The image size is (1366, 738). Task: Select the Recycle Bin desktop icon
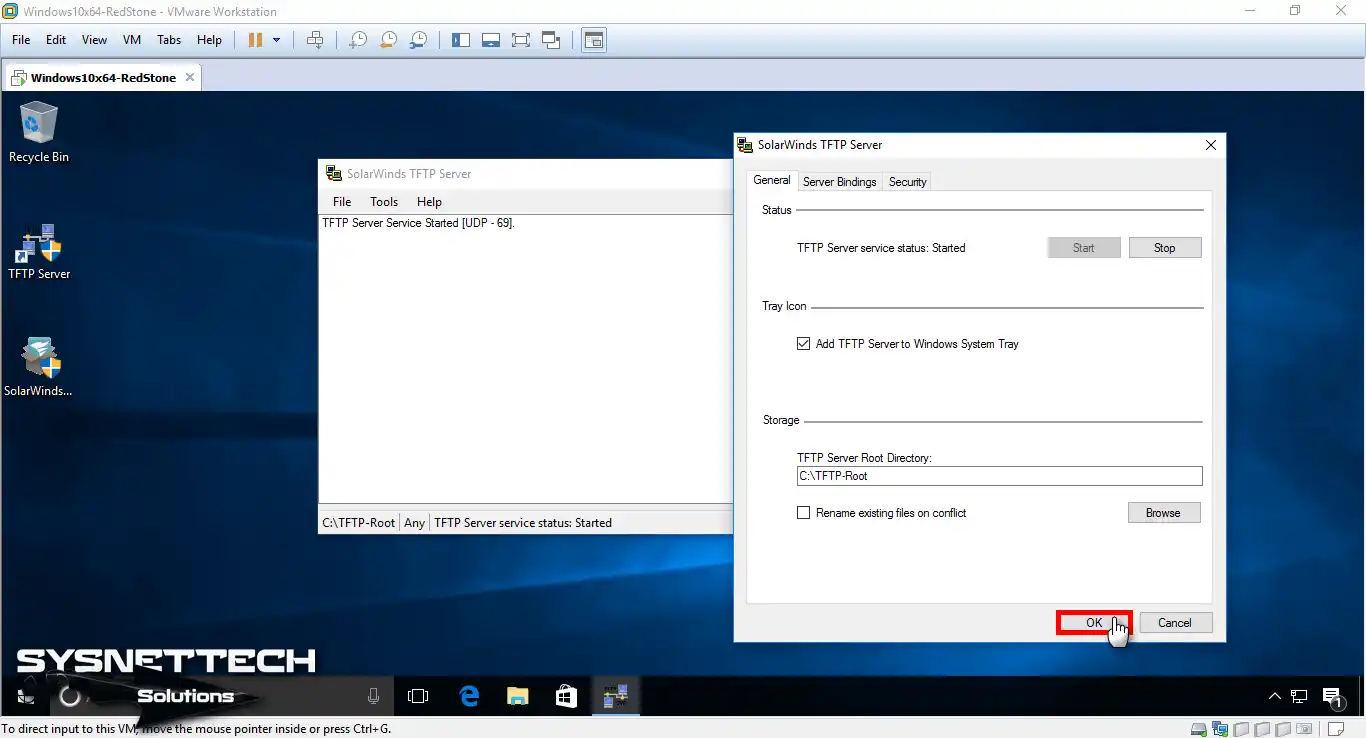39,132
